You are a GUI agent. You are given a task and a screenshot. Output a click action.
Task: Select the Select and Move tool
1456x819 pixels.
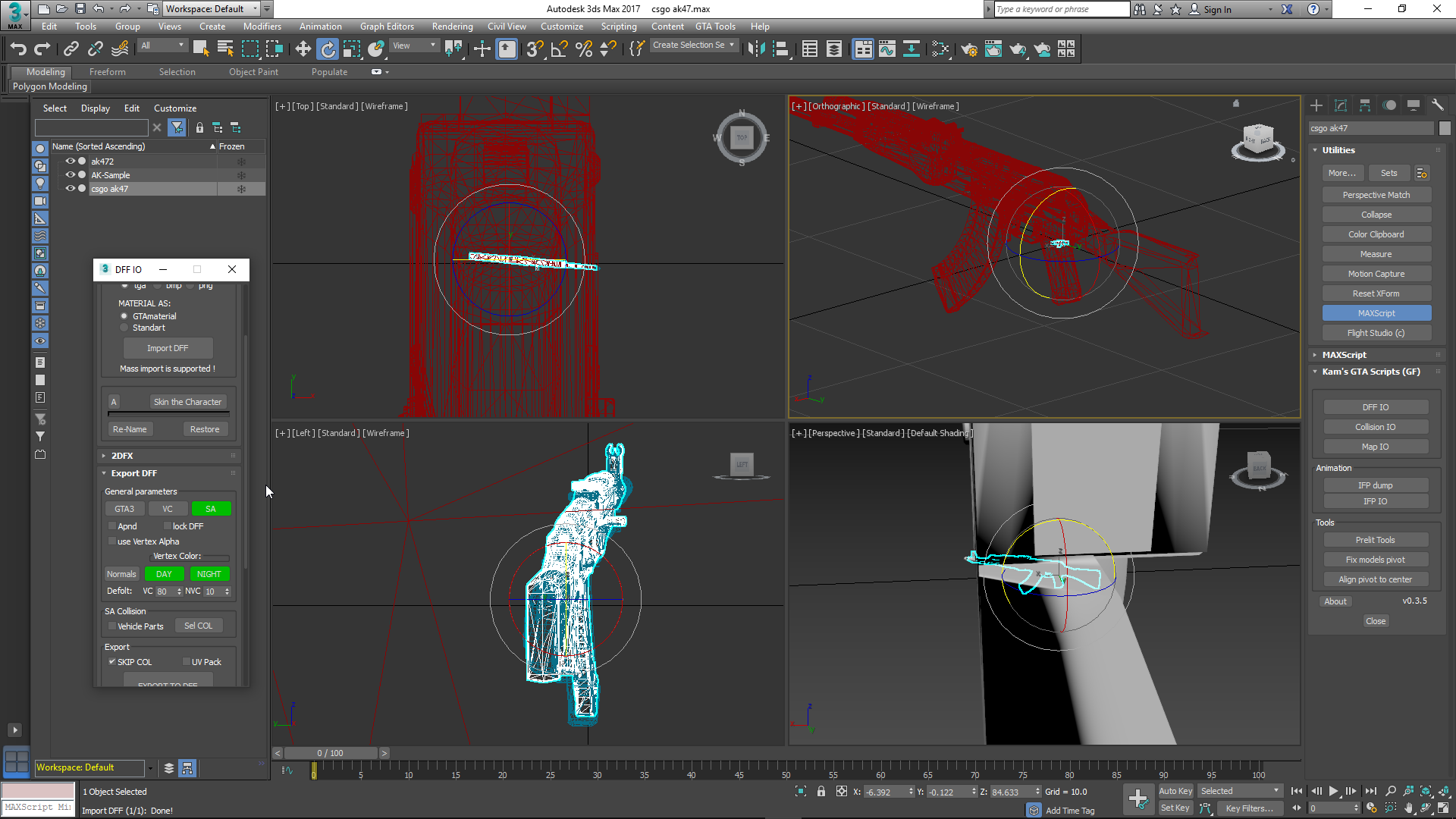coord(303,49)
